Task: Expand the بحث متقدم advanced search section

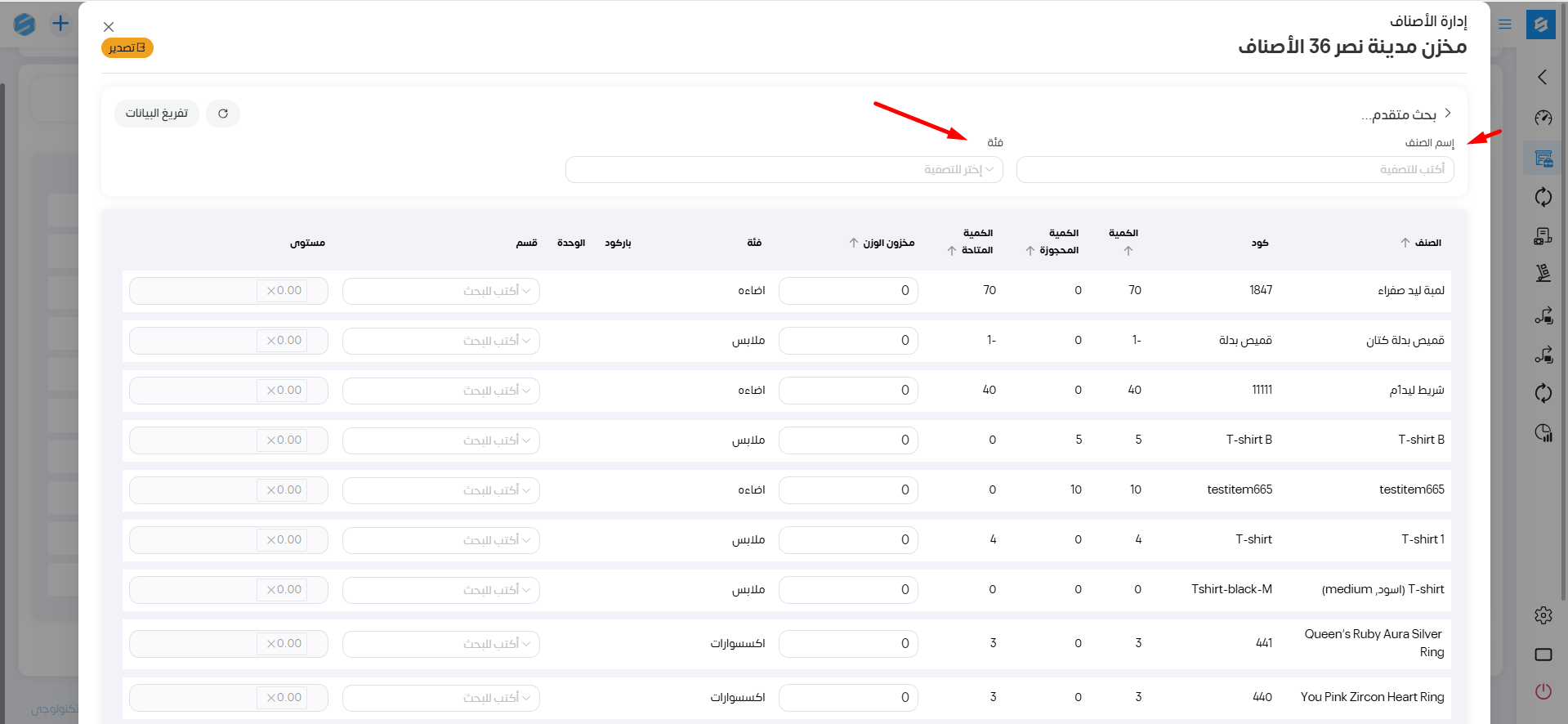Action: 1405,114
